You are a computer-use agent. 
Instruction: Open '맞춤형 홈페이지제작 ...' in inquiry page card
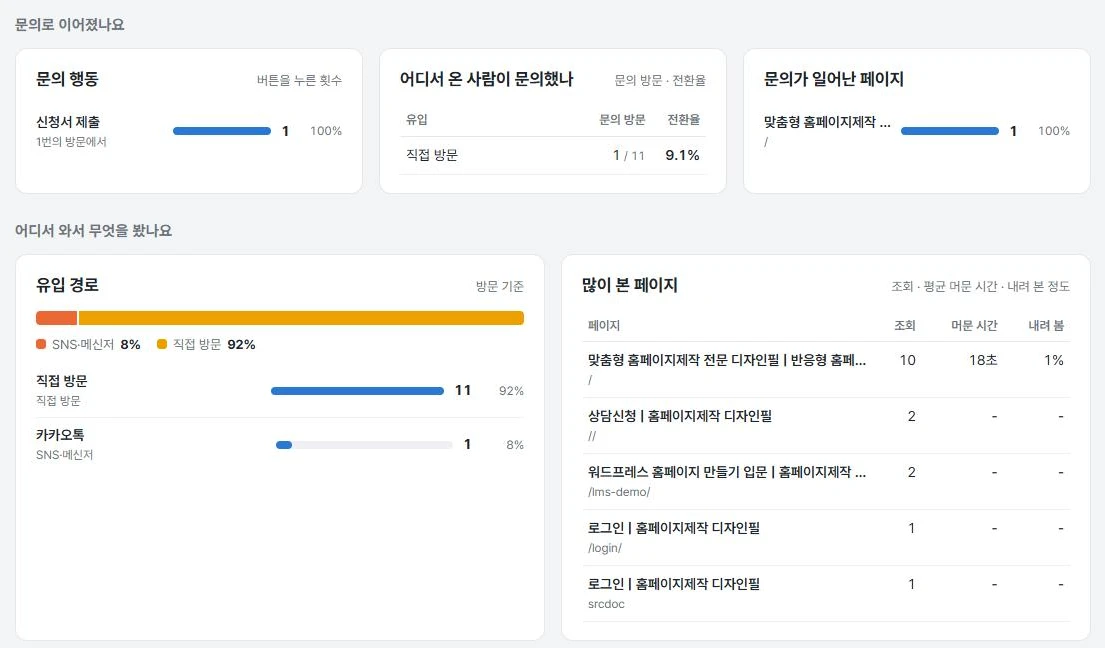[x=827, y=122]
